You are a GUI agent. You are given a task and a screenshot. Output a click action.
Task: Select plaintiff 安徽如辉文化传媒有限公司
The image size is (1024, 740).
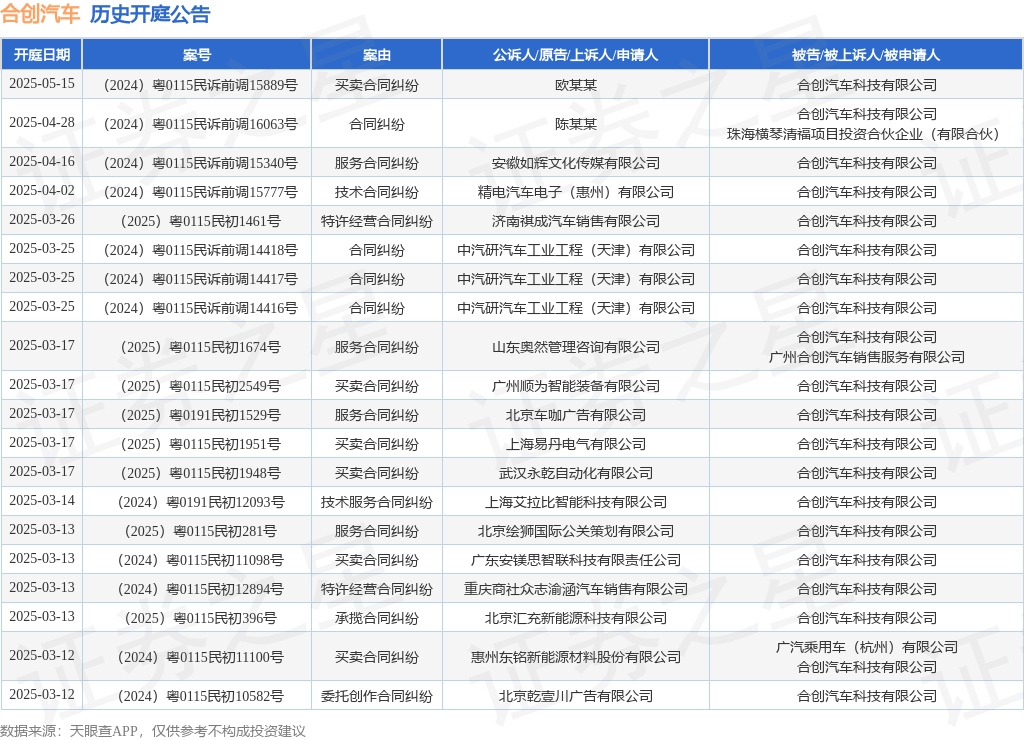[x=575, y=163]
